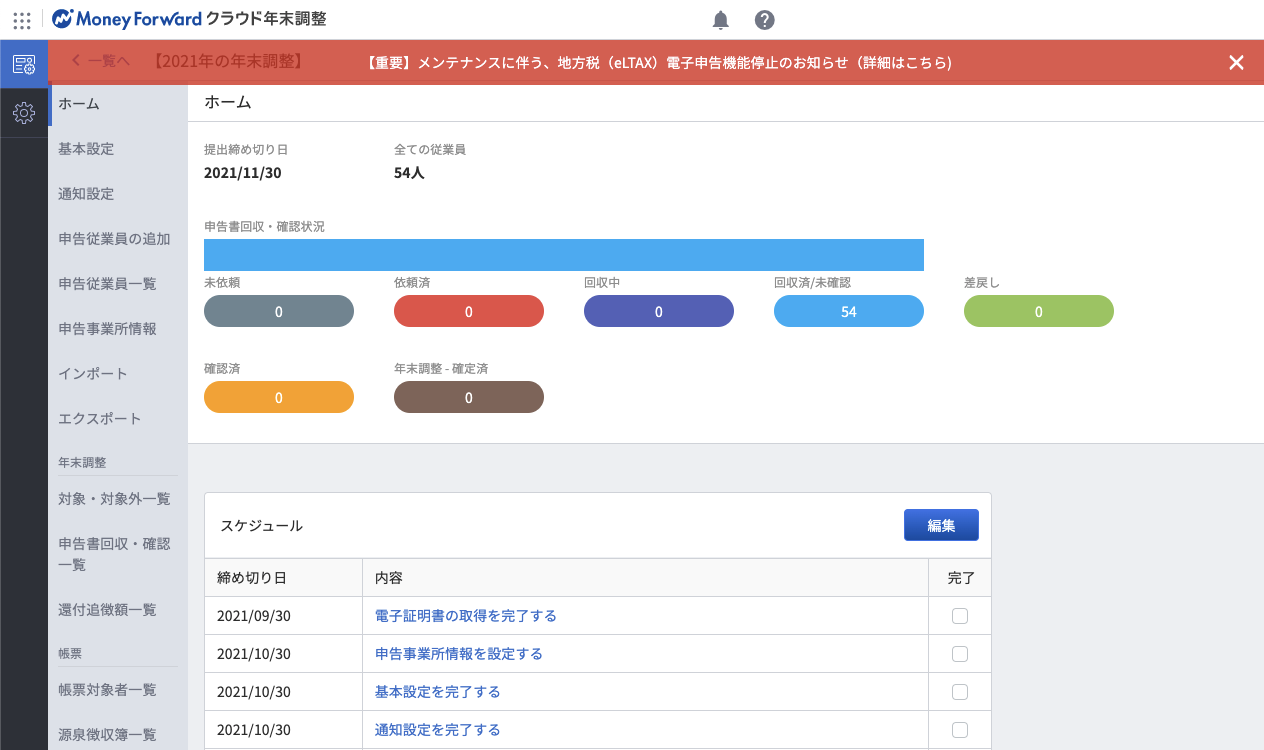The height and width of the screenshot is (750, 1264).
Task: Open 申告従業員一覧 in the side menu
Action: pyautogui.click(x=107, y=284)
